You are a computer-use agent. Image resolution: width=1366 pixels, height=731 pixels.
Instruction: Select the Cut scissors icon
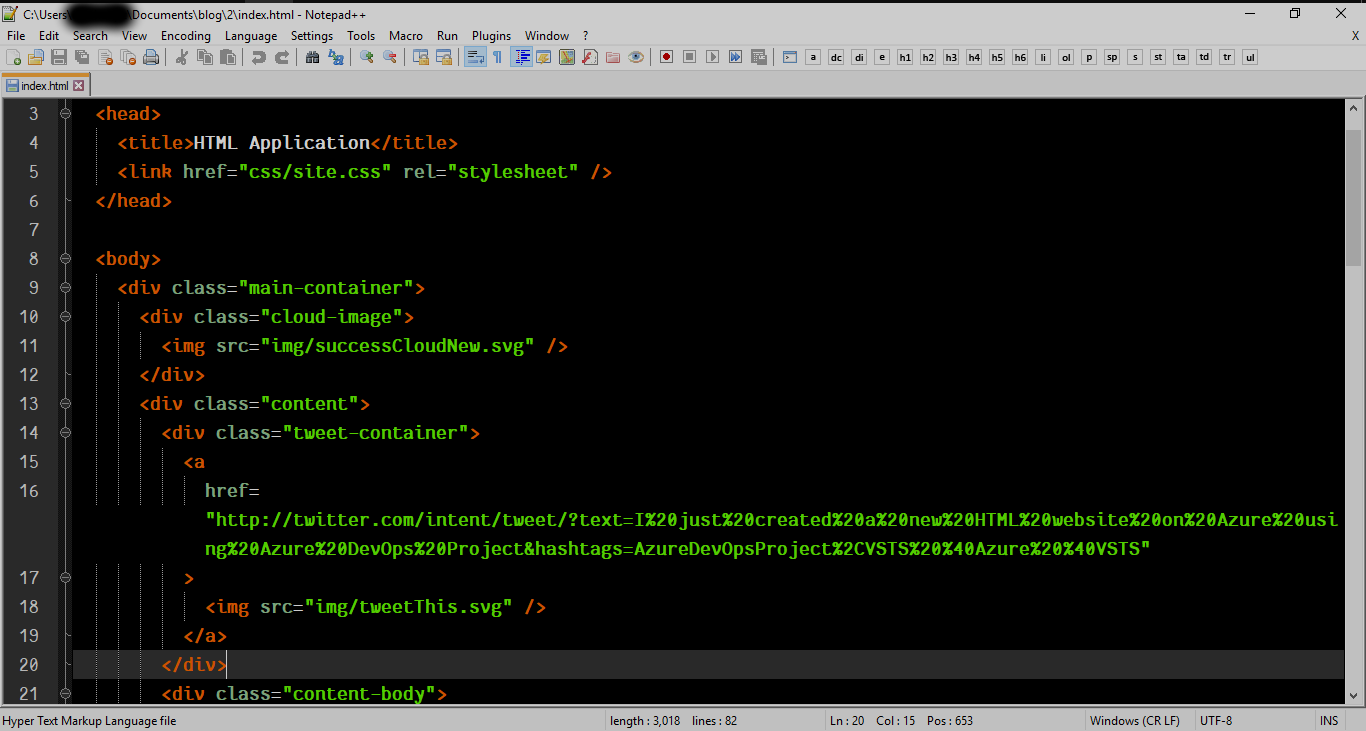pyautogui.click(x=181, y=57)
